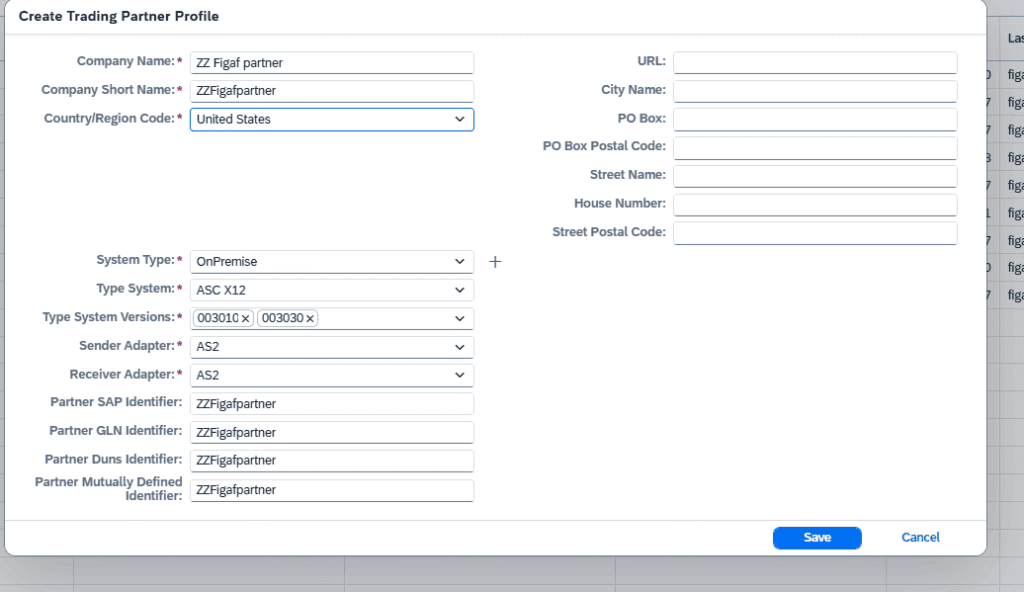
Task: Expand the Type System Versions list arrow
Action: point(460,319)
